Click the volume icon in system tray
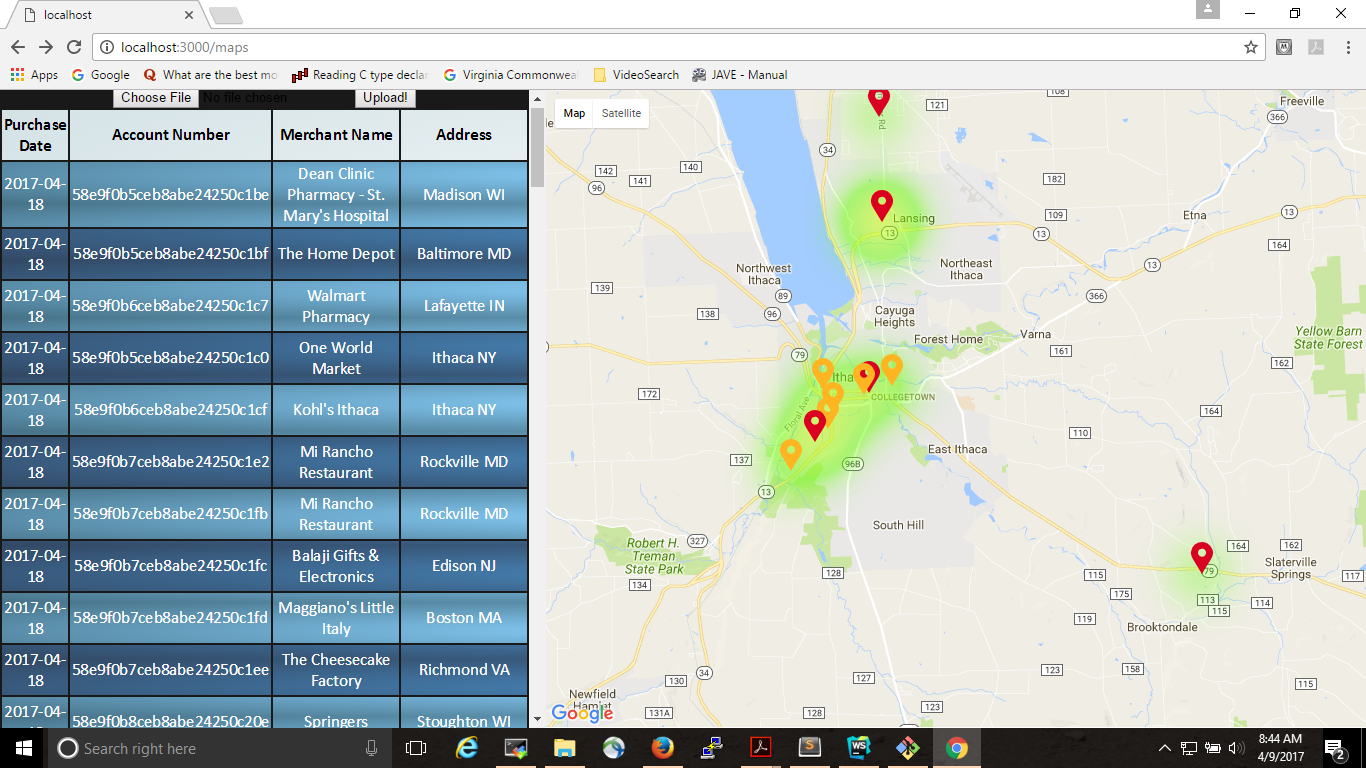 tap(1236, 748)
